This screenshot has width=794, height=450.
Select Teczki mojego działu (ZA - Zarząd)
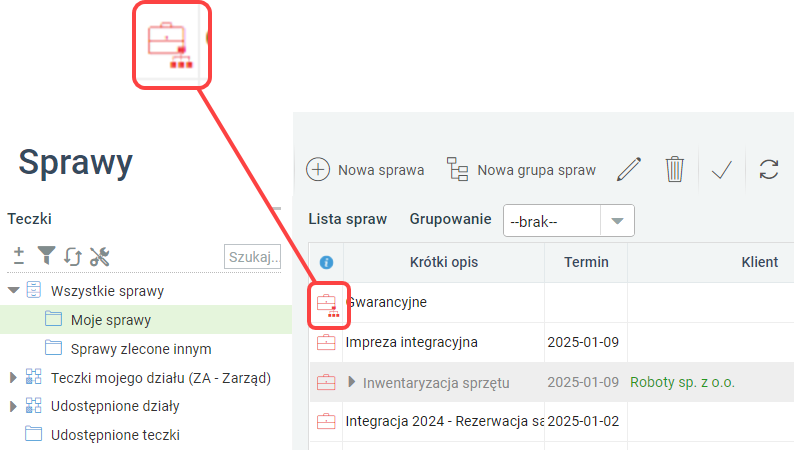[x=161, y=378]
